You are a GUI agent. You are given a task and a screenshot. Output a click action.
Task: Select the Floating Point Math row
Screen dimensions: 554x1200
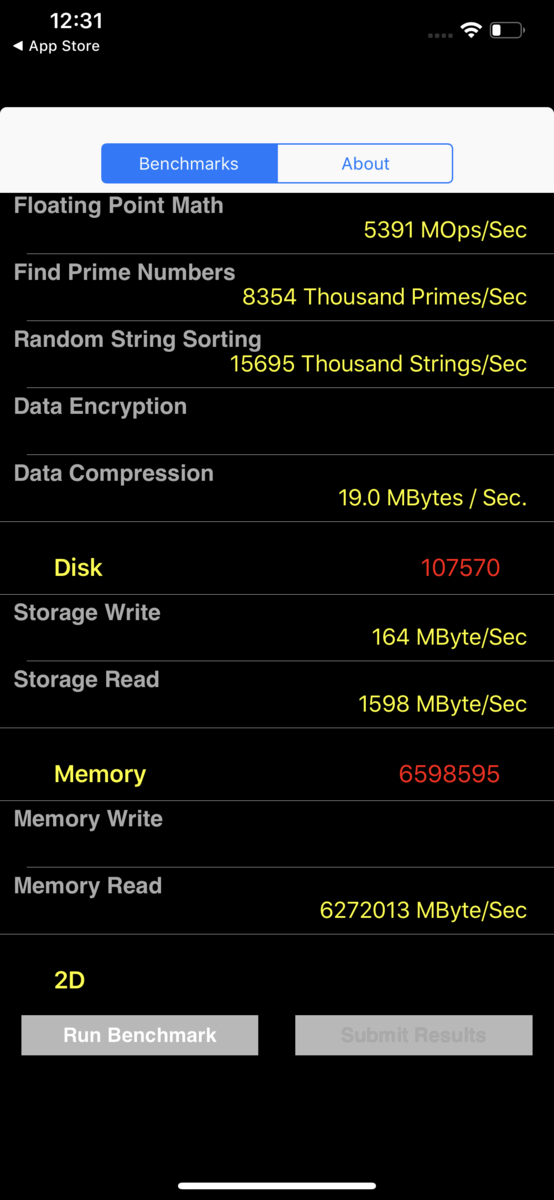[x=277, y=220]
